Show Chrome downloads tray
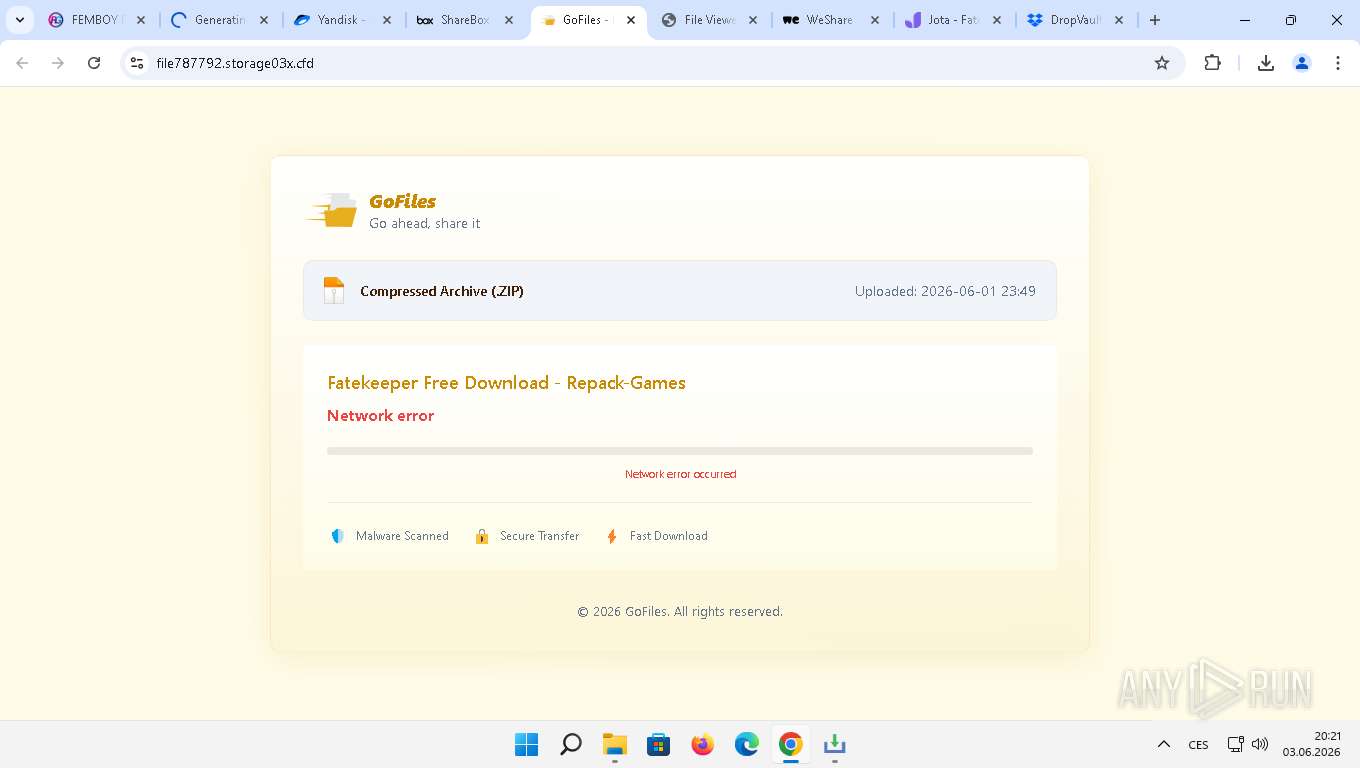Screen dimensions: 1360x768 tap(1265, 63)
